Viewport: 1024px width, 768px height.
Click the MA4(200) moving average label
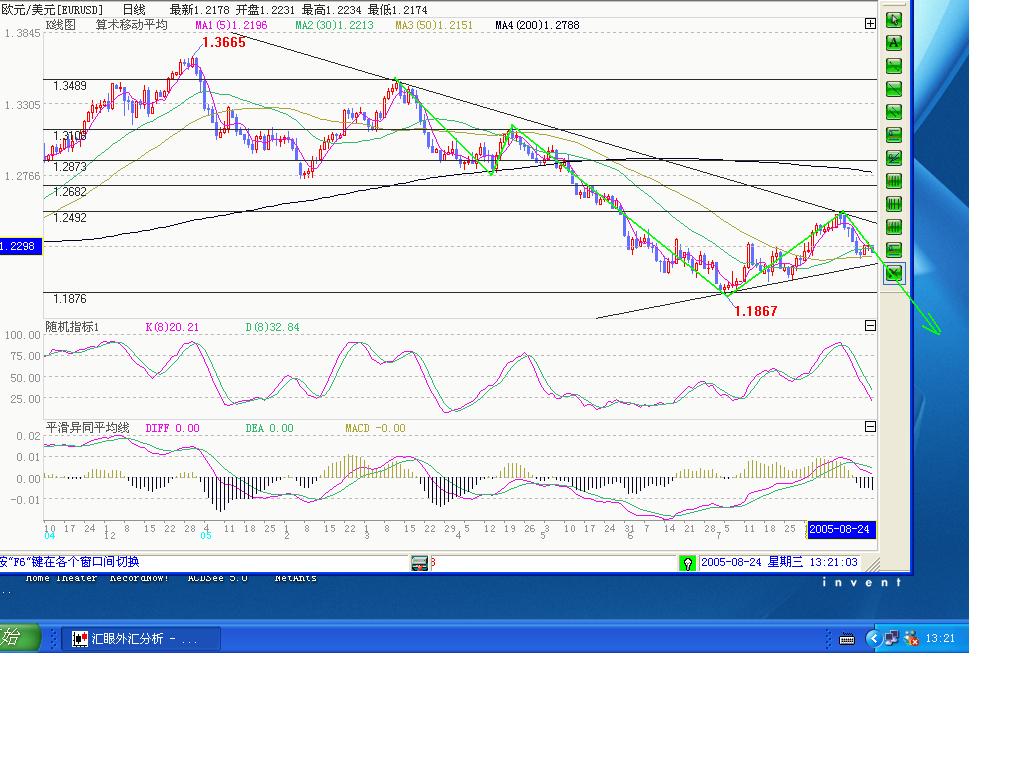tap(537, 25)
